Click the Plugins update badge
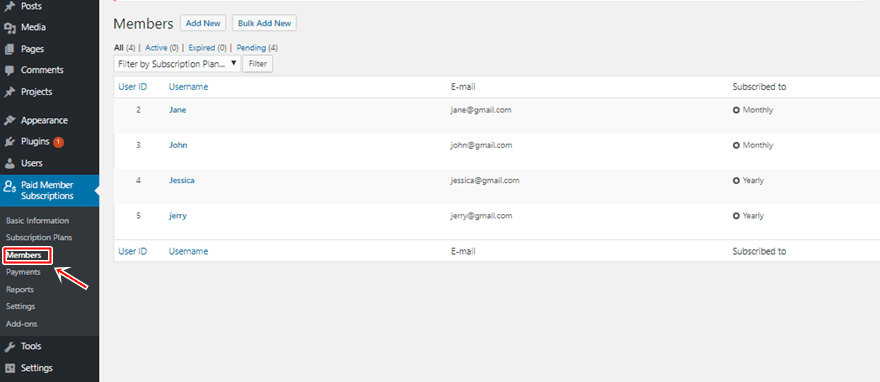The height and width of the screenshot is (382, 880). pyautogui.click(x=58, y=142)
